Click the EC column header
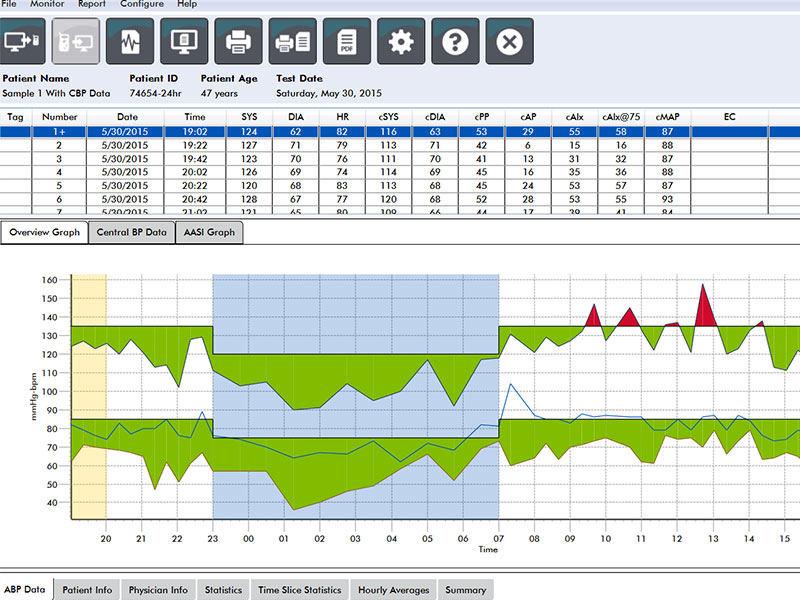 (x=730, y=117)
